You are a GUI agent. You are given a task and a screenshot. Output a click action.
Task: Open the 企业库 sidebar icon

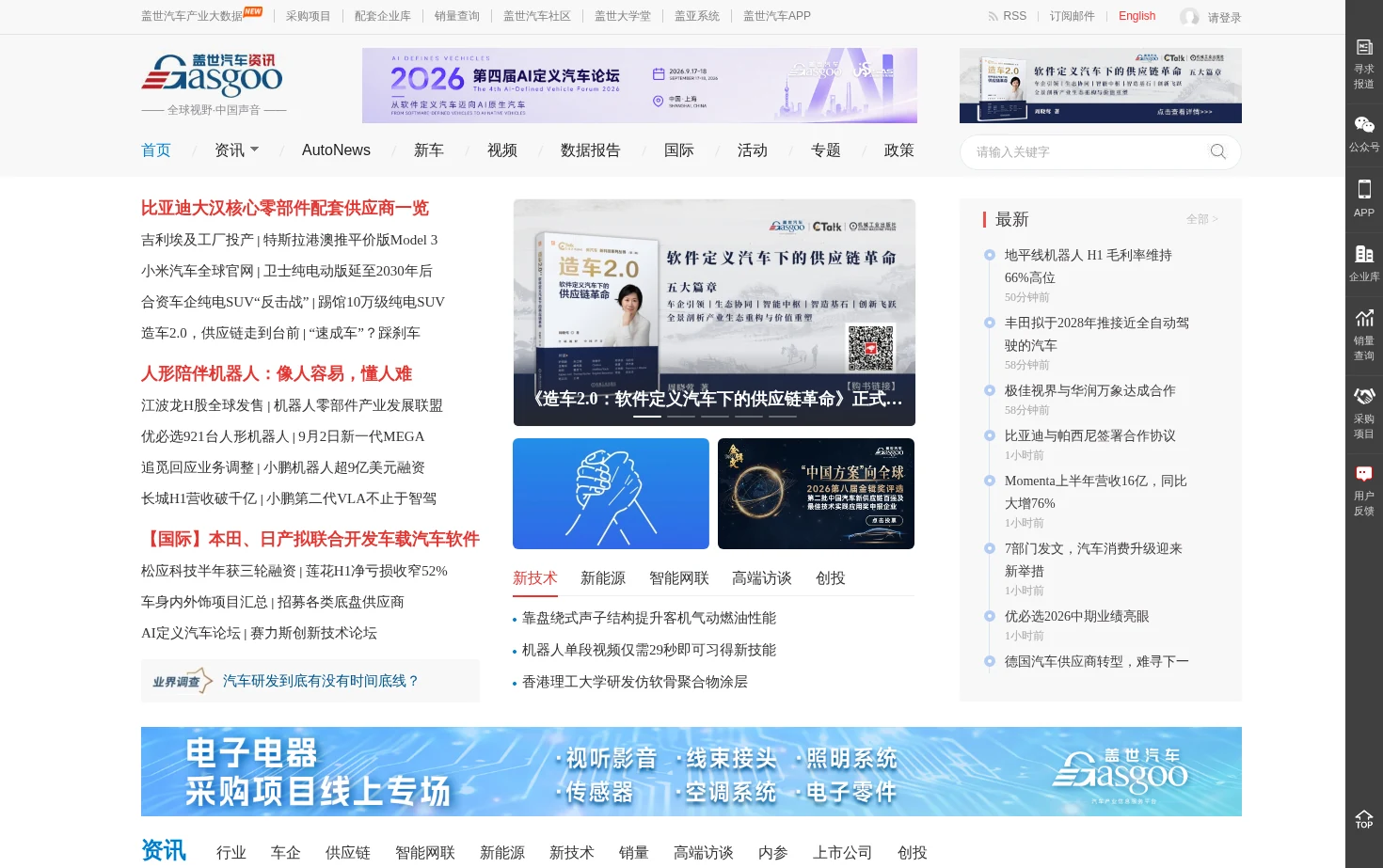pyautogui.click(x=1364, y=254)
